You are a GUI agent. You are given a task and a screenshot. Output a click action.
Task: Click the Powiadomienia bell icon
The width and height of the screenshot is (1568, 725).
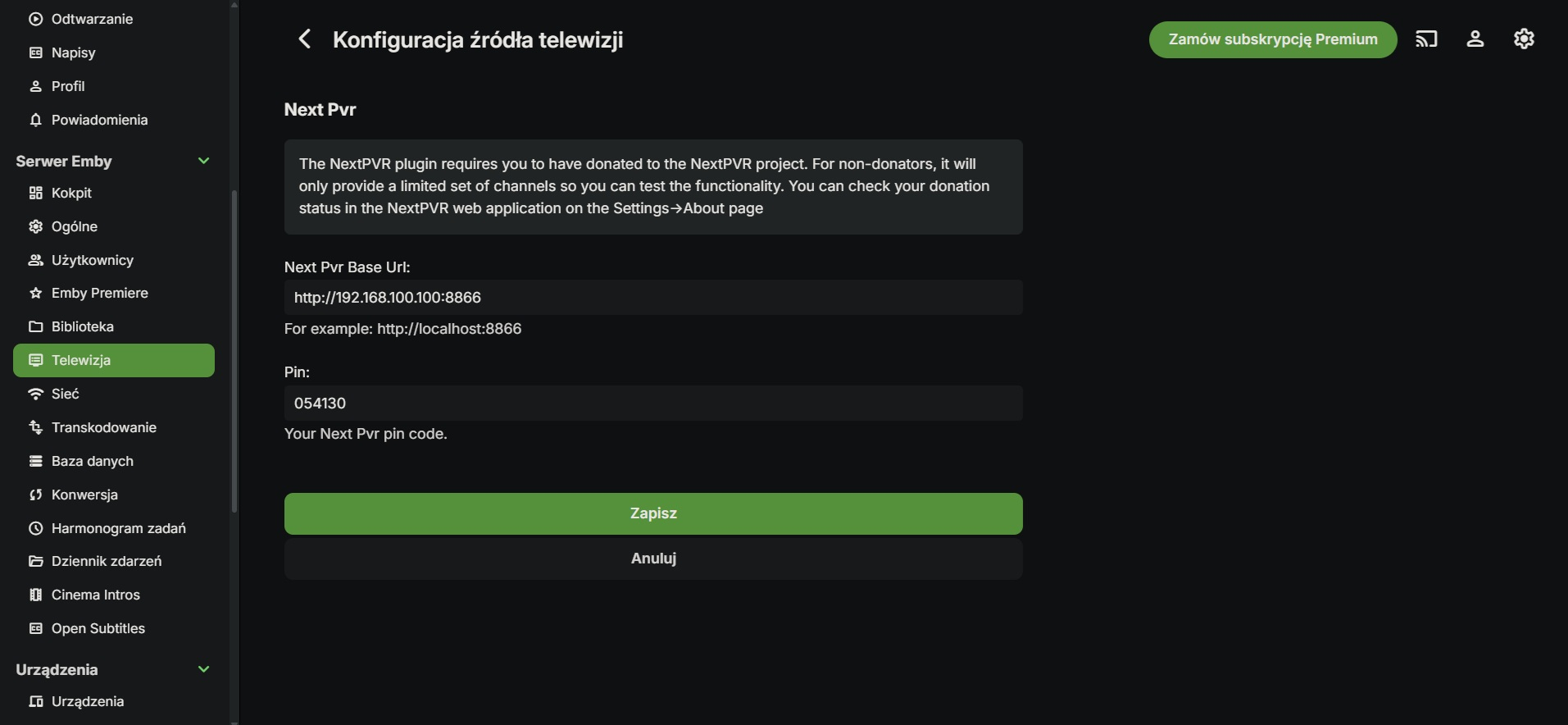click(x=36, y=120)
